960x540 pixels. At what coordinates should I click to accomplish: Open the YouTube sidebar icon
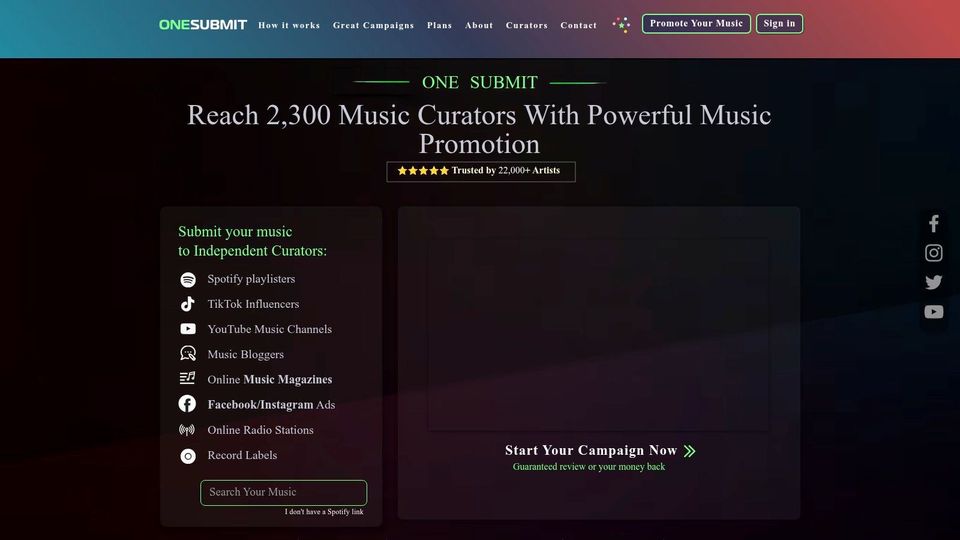pos(934,312)
